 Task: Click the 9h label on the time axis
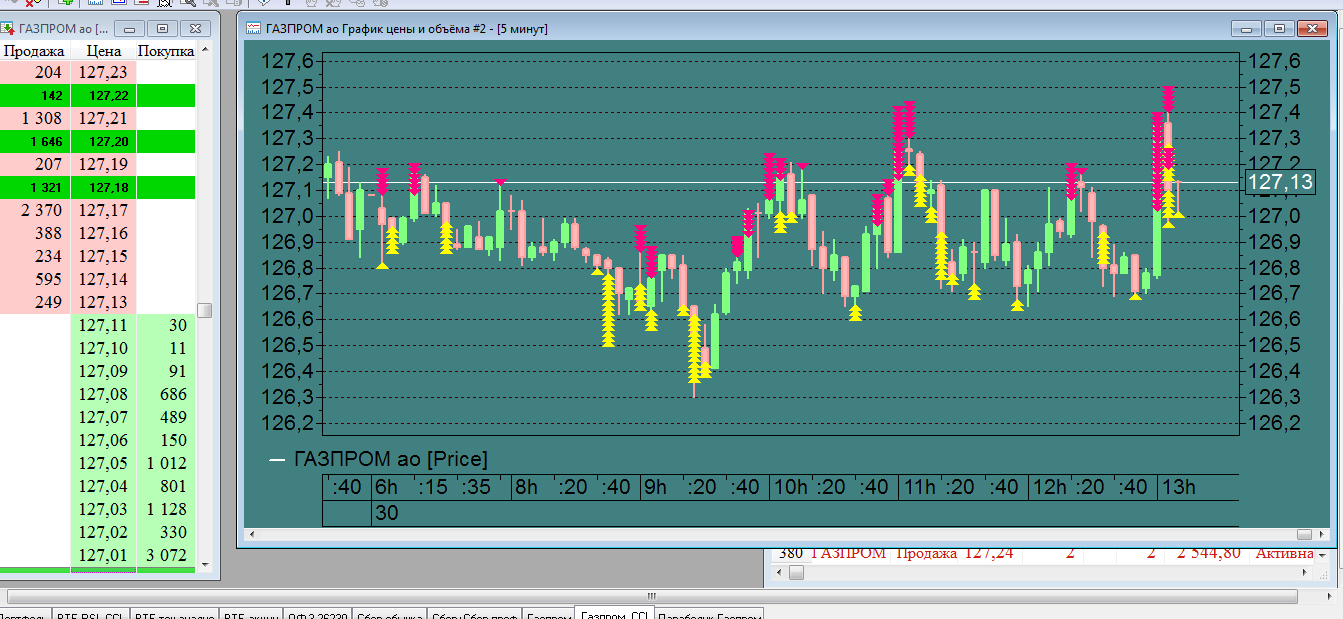tap(655, 488)
